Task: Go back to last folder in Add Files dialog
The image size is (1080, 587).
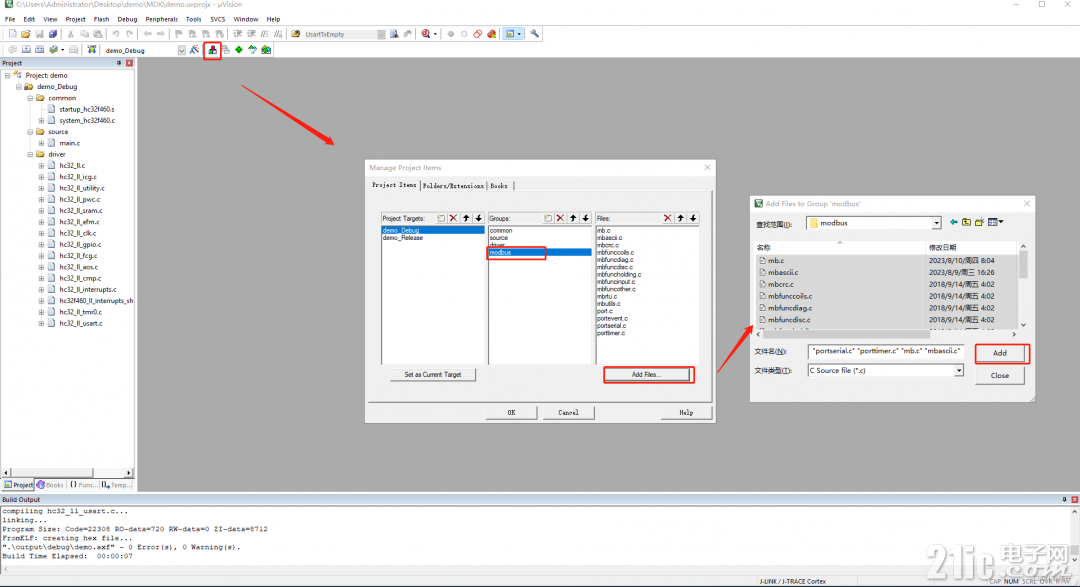Action: (954, 223)
